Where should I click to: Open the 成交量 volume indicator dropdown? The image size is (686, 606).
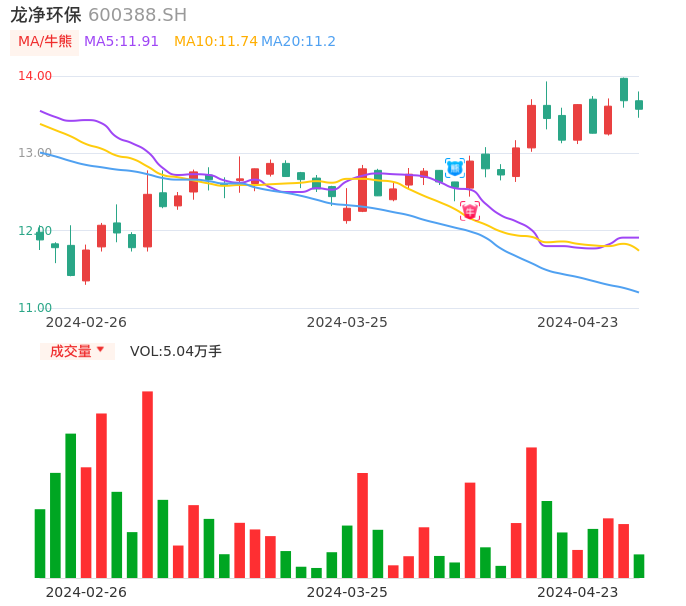pyautogui.click(x=77, y=351)
